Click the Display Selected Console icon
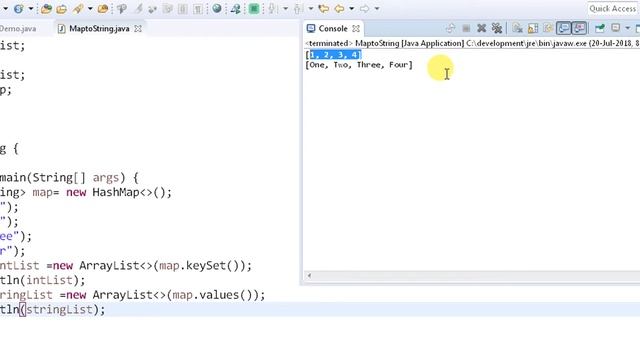Viewport: 640px width, 360px height. click(616, 28)
